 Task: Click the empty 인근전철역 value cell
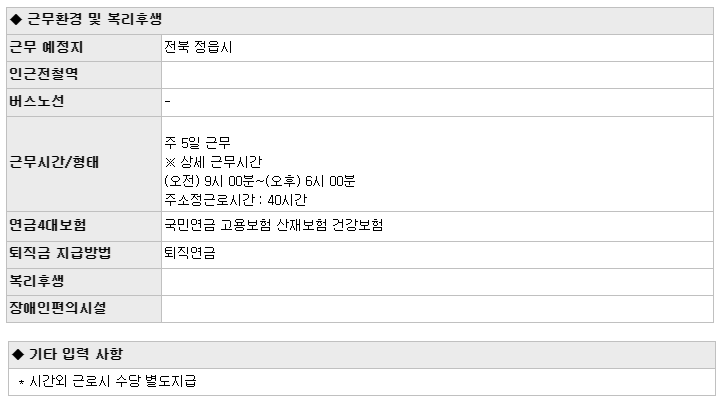coord(437,75)
